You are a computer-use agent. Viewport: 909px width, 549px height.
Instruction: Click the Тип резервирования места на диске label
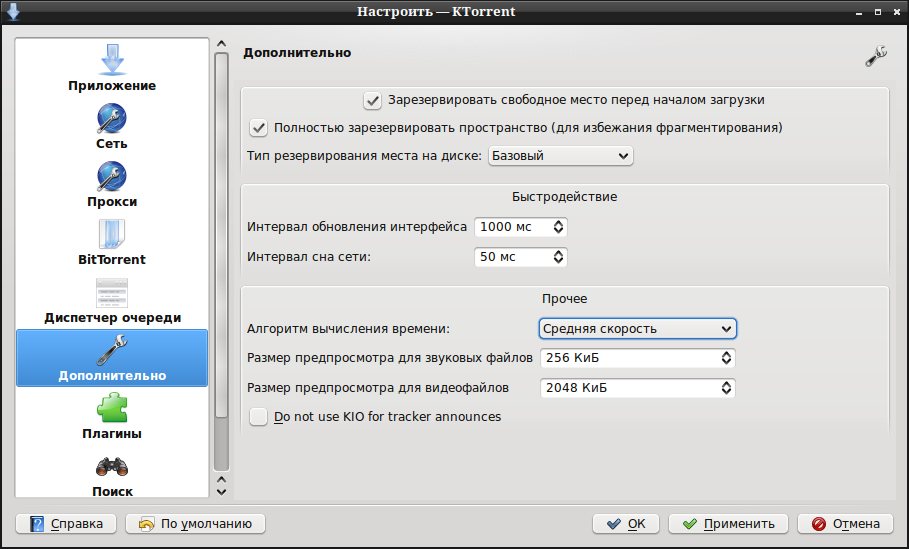click(x=364, y=155)
